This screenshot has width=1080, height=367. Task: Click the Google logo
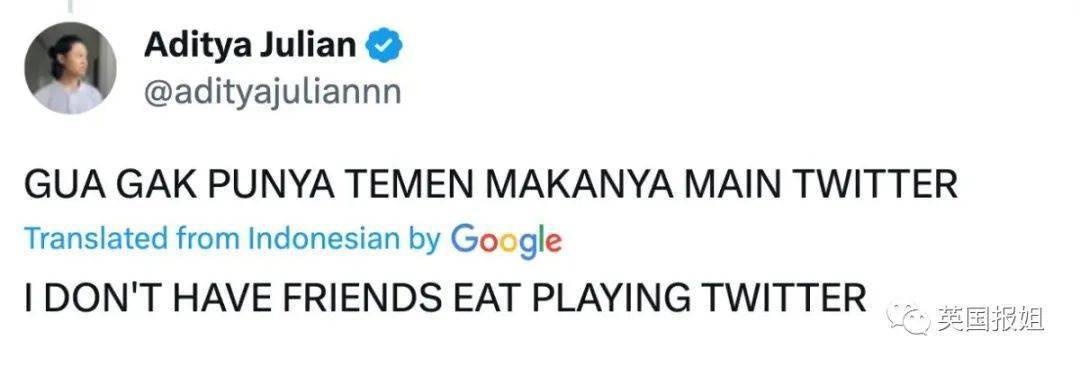pos(506,242)
